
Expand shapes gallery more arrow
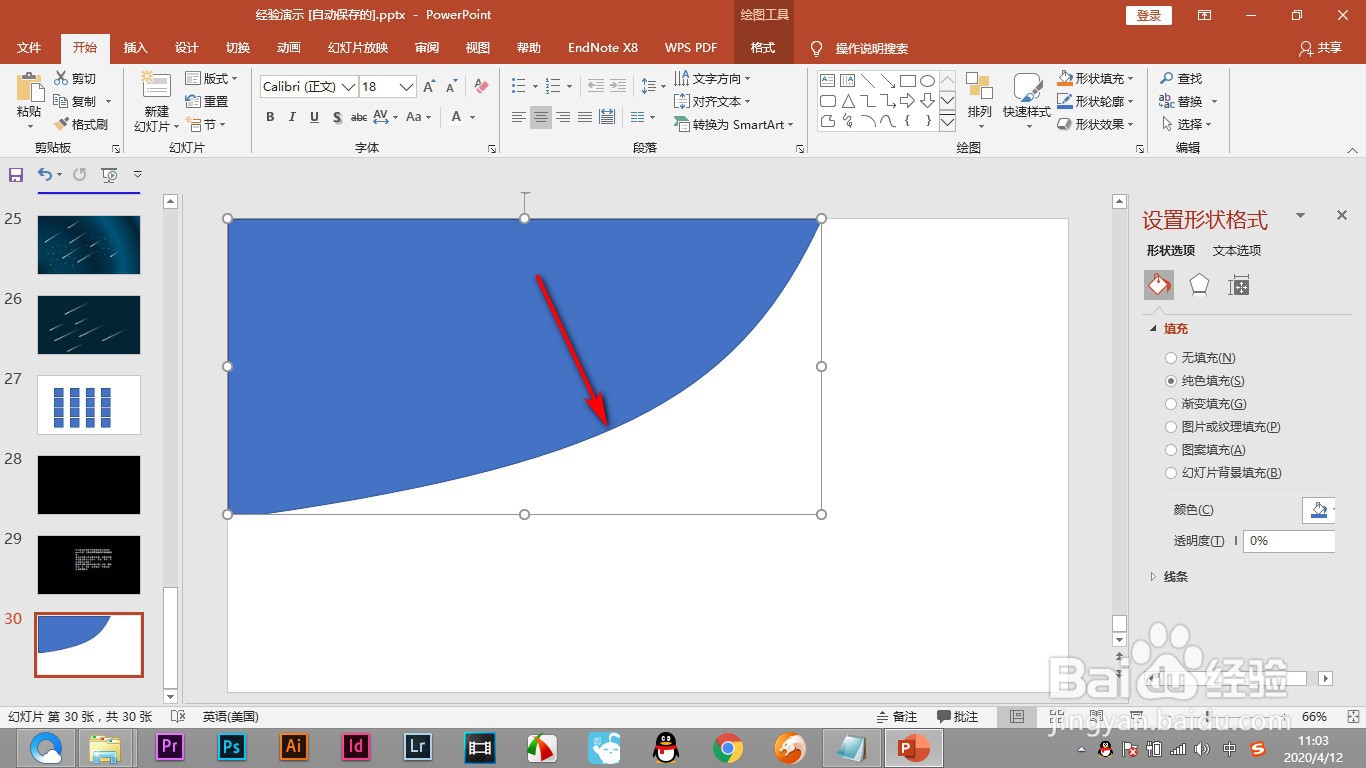click(x=947, y=122)
